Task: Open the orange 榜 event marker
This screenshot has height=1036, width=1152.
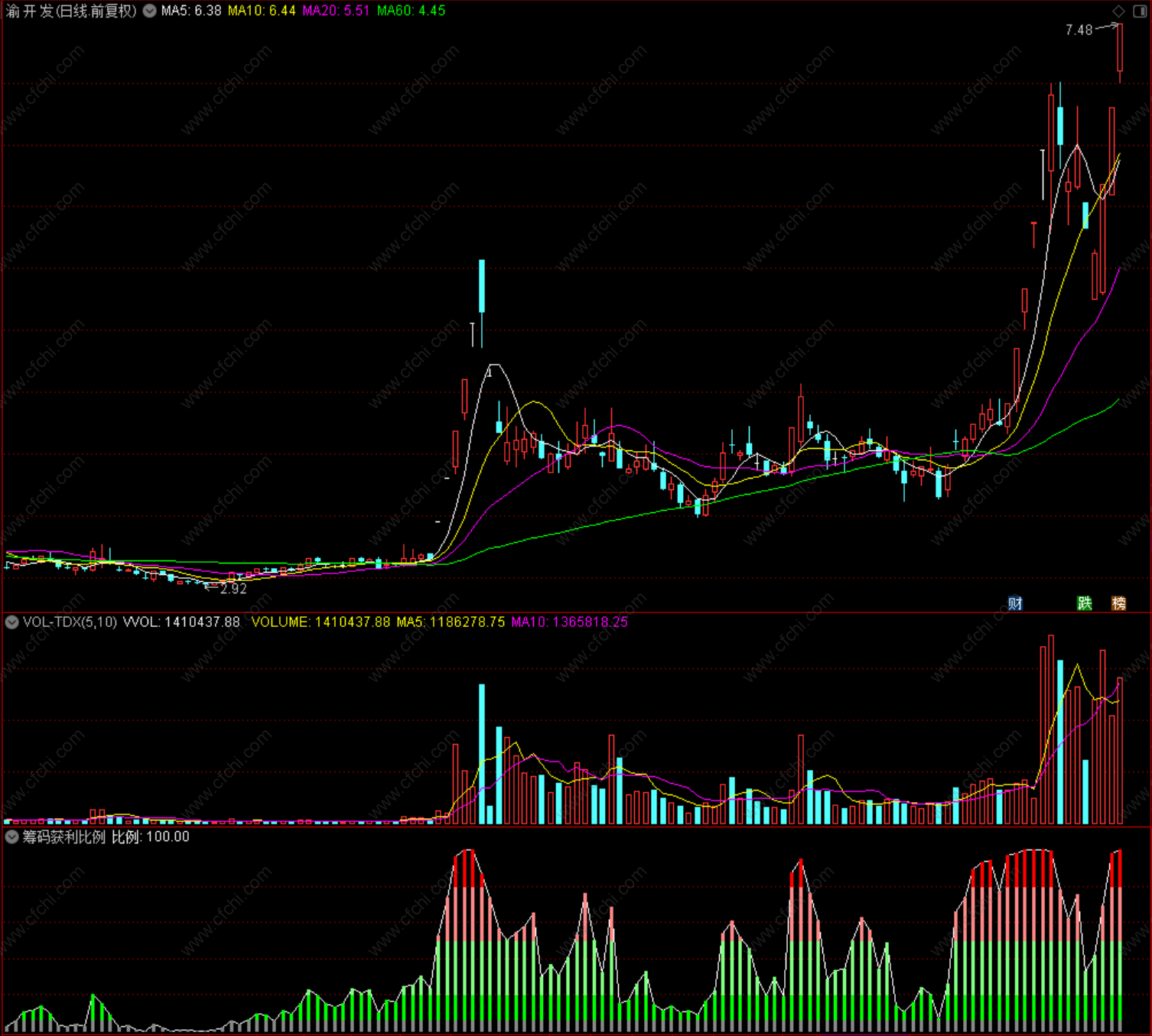Action: click(1118, 603)
